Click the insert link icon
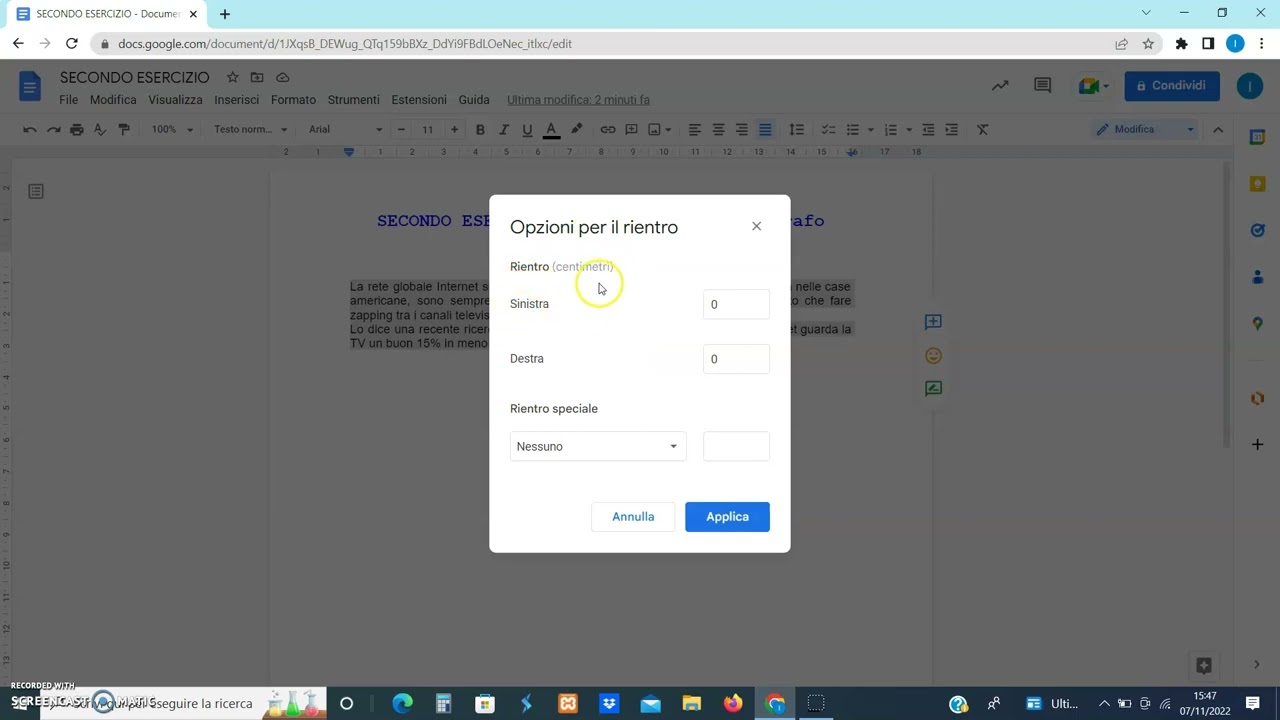This screenshot has height=720, width=1280. (608, 129)
